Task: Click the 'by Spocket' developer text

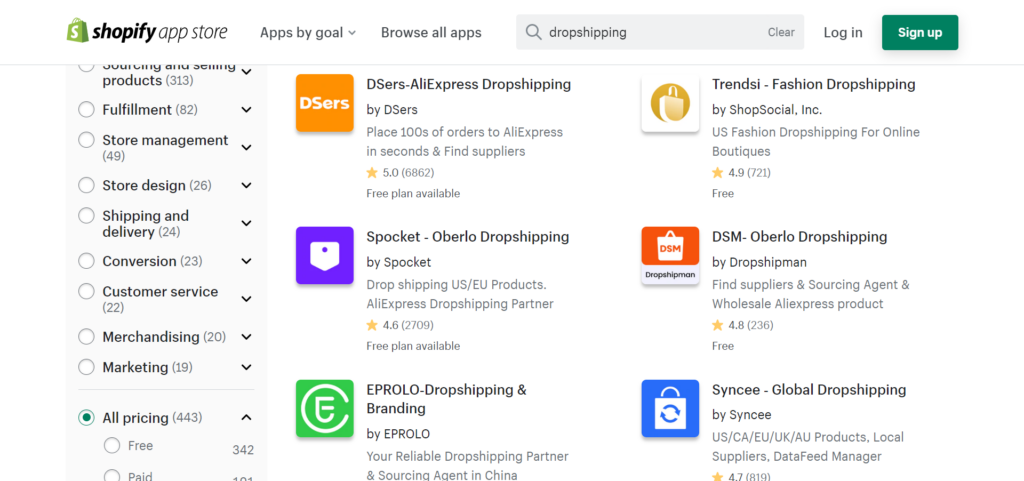Action: [398, 262]
